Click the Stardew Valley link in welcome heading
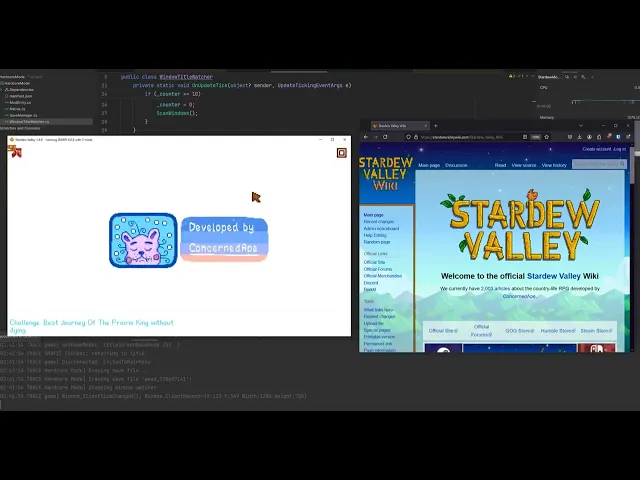640x480 pixels. (553, 276)
